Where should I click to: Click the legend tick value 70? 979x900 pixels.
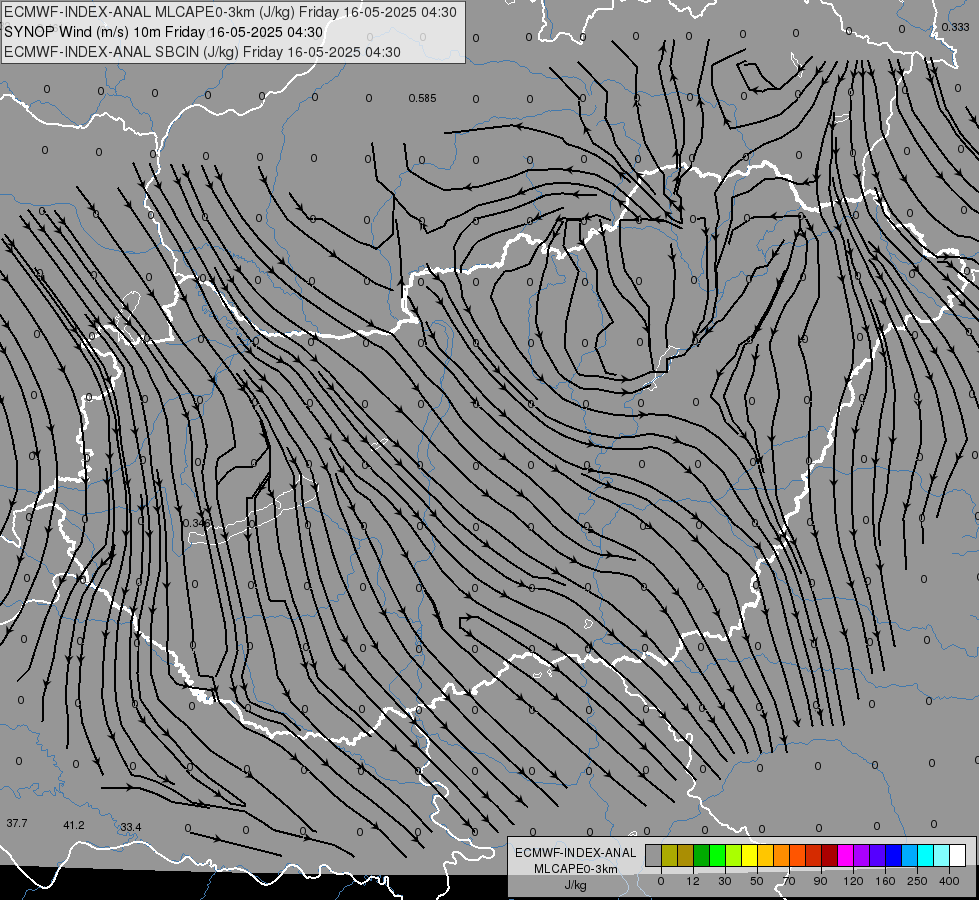click(x=789, y=881)
